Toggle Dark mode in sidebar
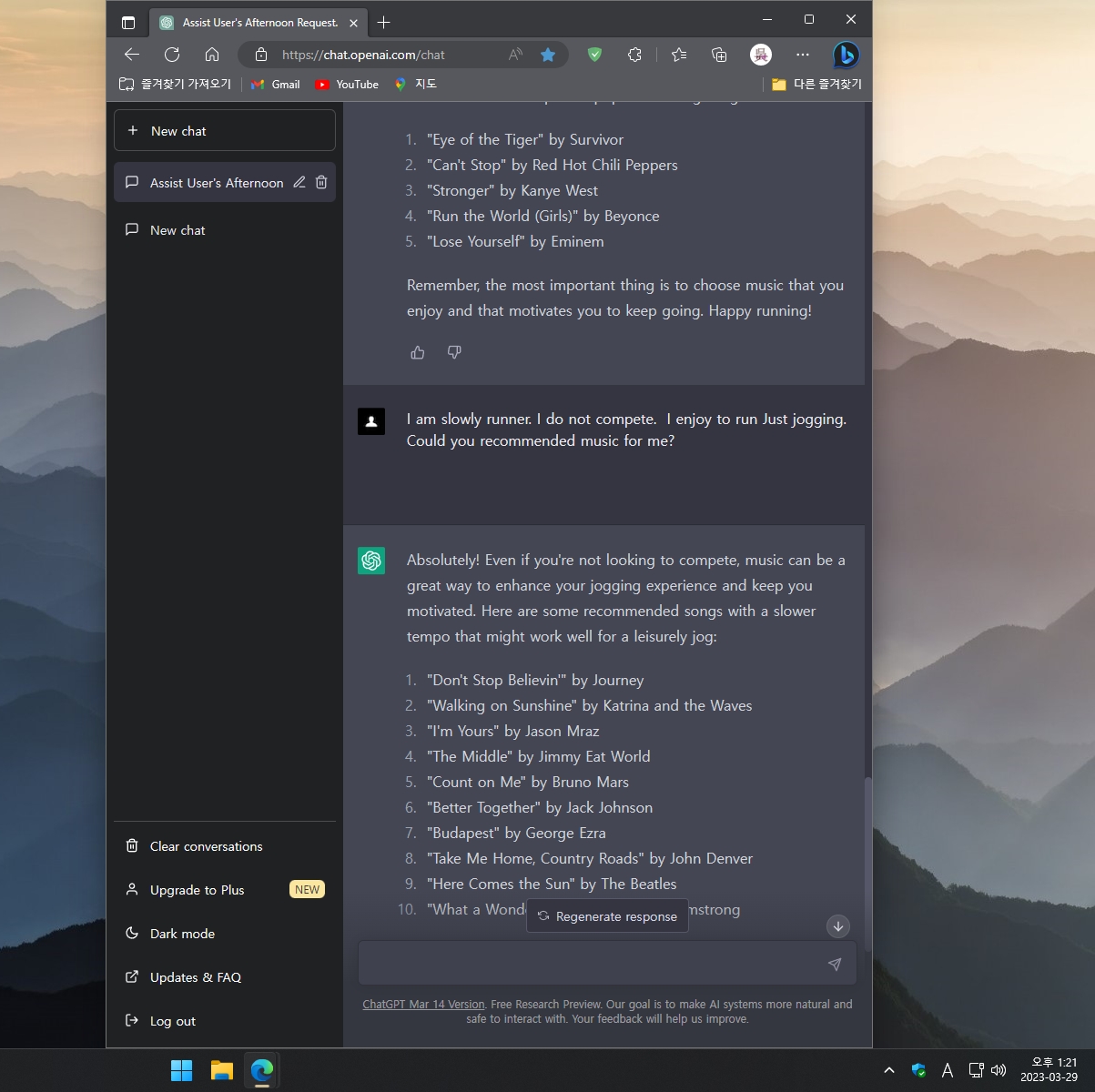This screenshot has width=1095, height=1092. pos(225,934)
